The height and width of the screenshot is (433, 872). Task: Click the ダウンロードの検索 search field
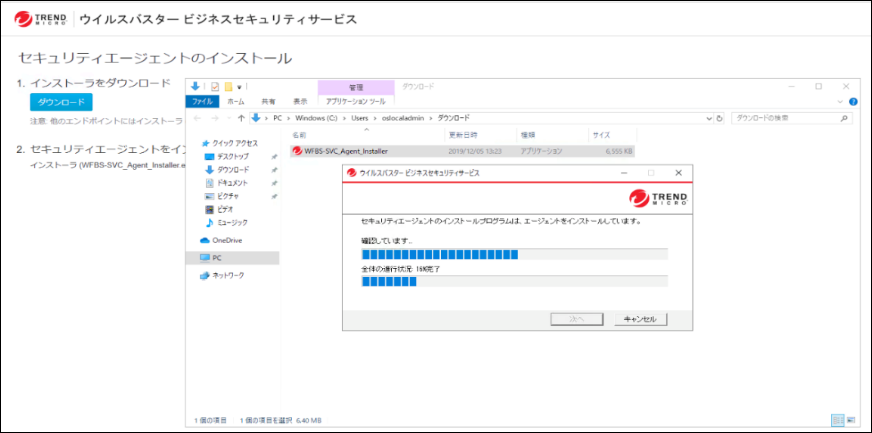pos(785,118)
